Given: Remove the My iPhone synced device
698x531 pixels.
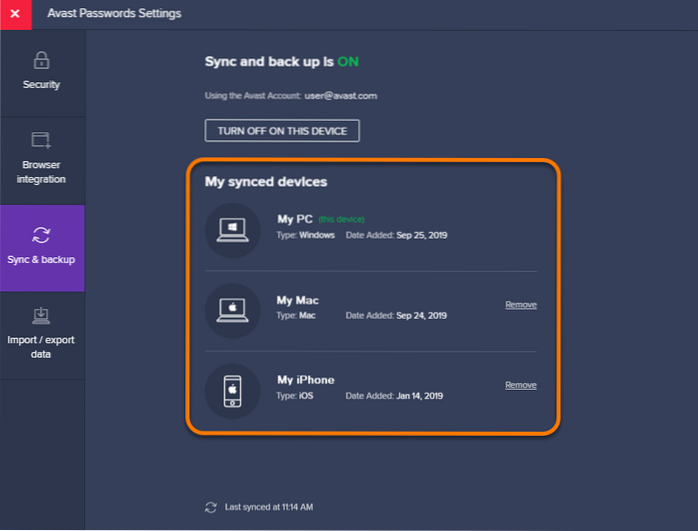Looking at the screenshot, I should [520, 385].
